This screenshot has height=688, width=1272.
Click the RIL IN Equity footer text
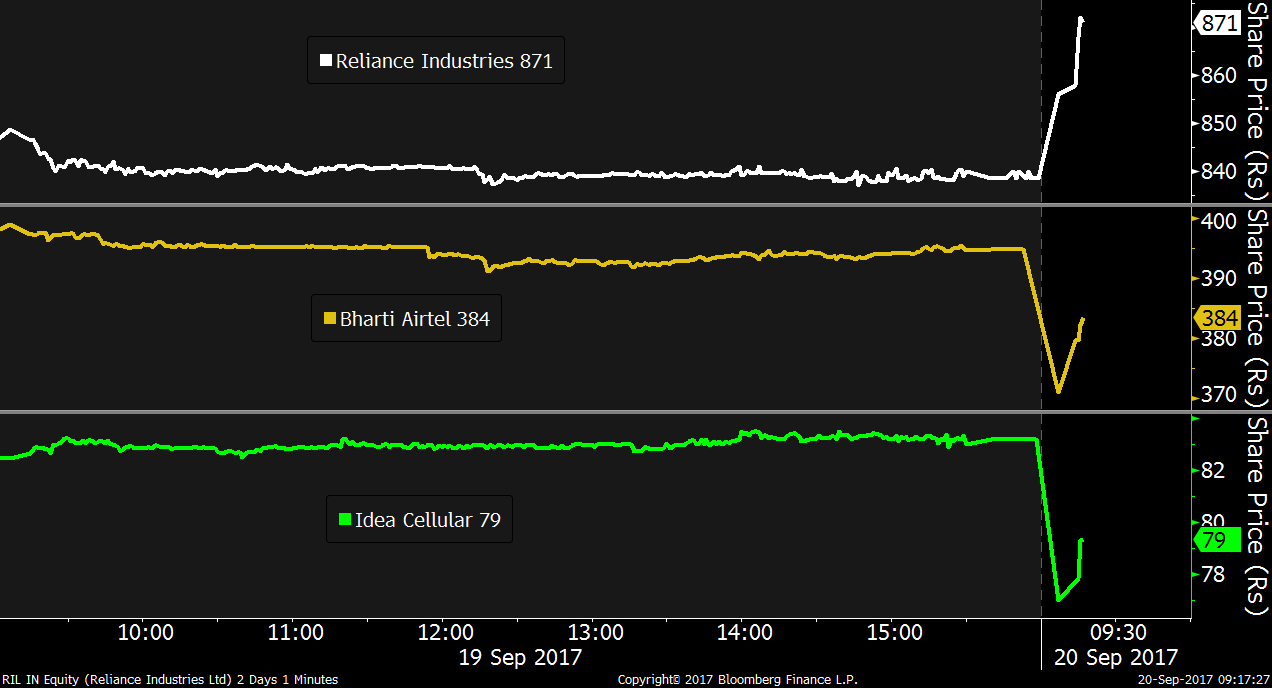(x=170, y=680)
